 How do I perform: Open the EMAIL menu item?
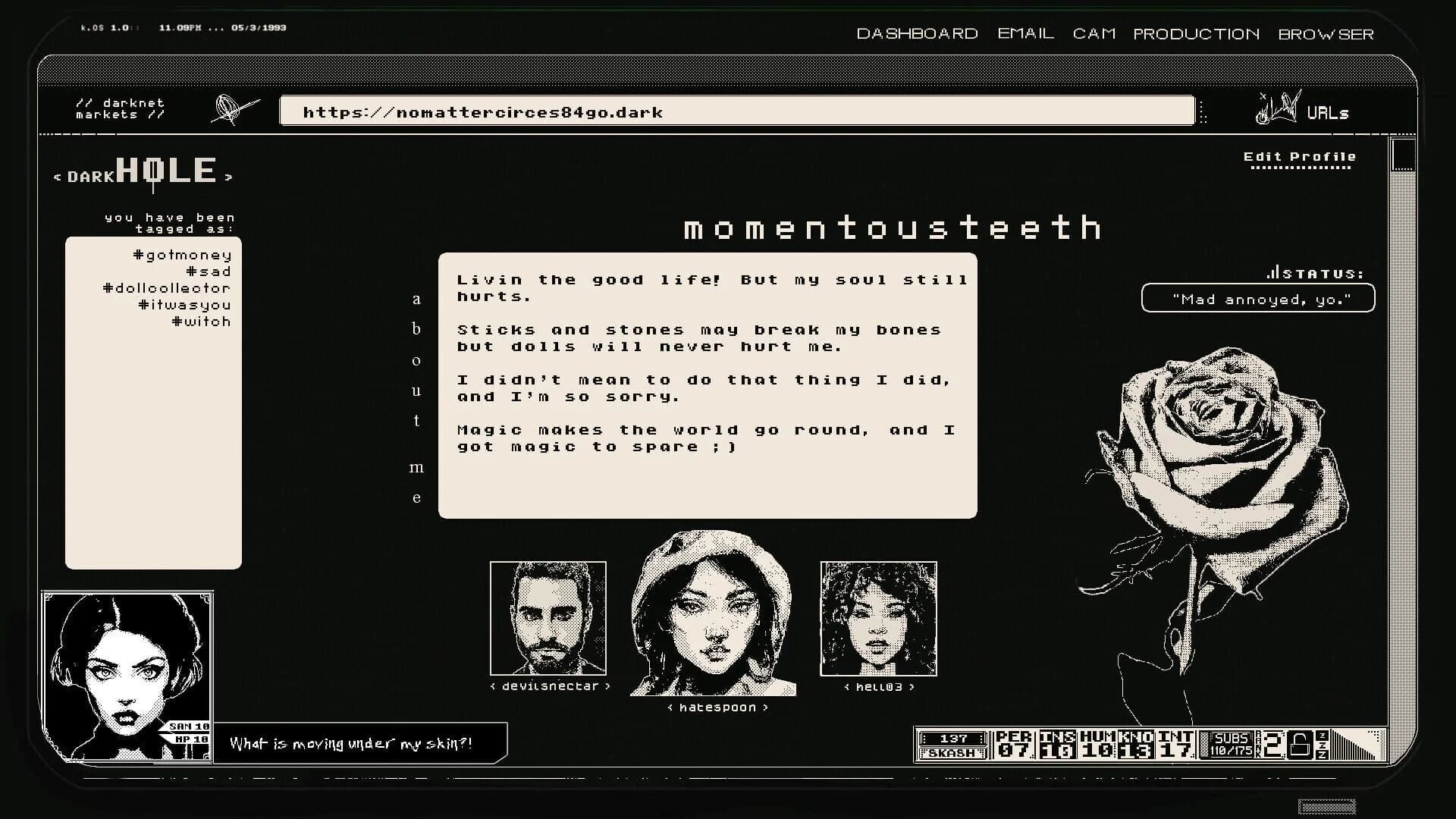pos(1025,33)
